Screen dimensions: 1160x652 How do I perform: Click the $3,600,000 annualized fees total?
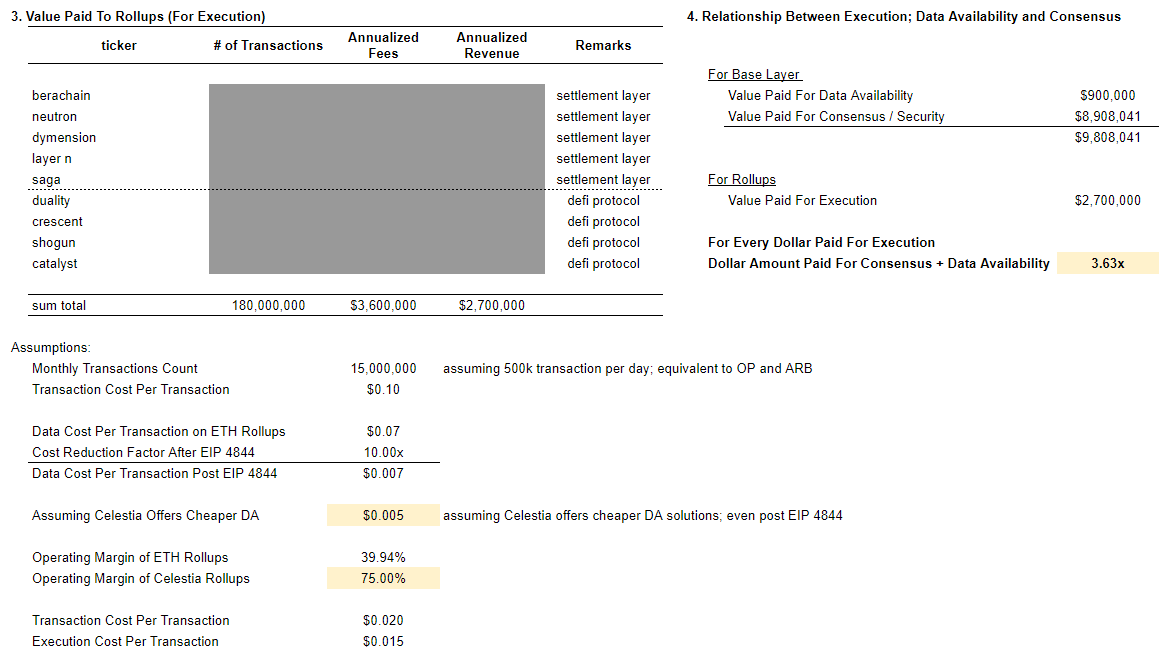tap(383, 306)
